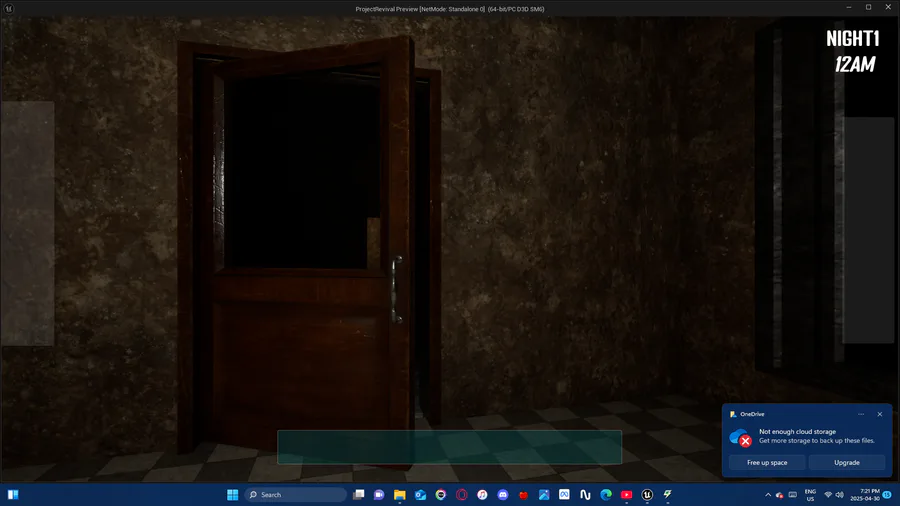Open the lightning bolt taskbar icon
The width and height of the screenshot is (900, 506).
pos(668,495)
